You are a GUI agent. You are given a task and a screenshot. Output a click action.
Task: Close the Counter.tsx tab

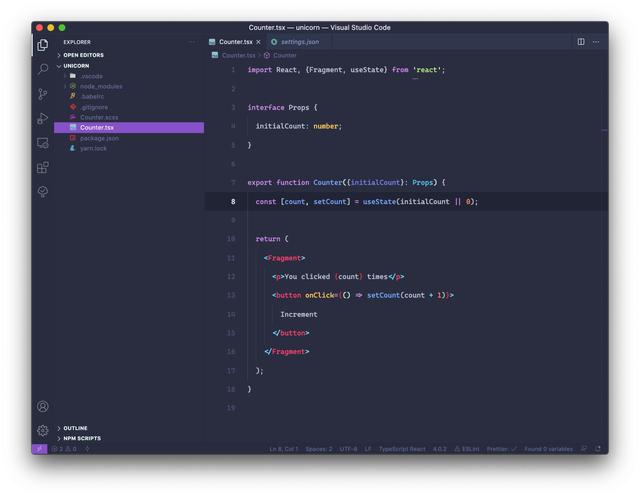pyautogui.click(x=258, y=42)
